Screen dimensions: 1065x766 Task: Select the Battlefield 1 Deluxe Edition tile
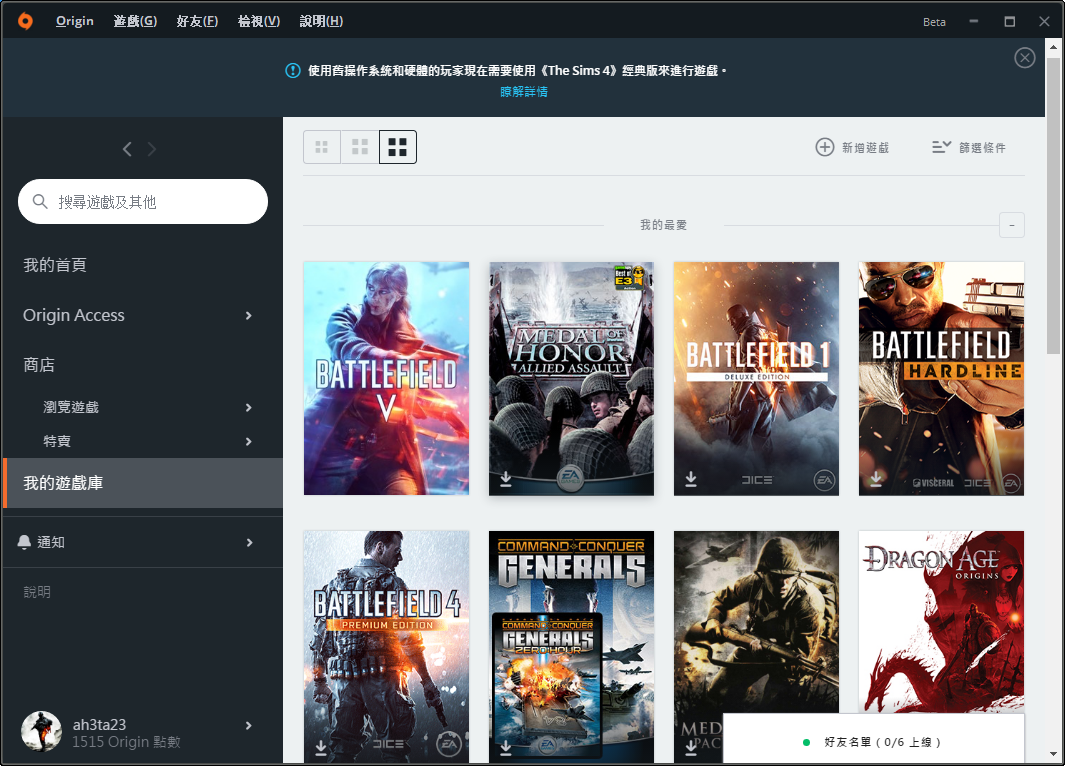(x=756, y=378)
